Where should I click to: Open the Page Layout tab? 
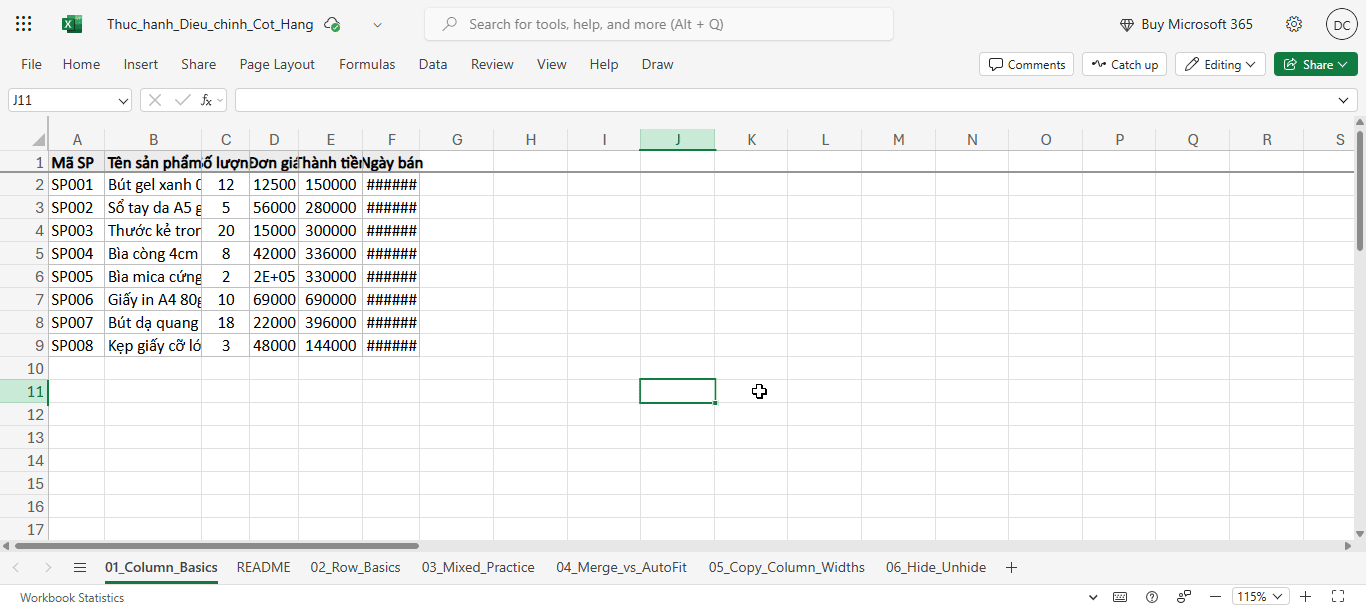[277, 64]
